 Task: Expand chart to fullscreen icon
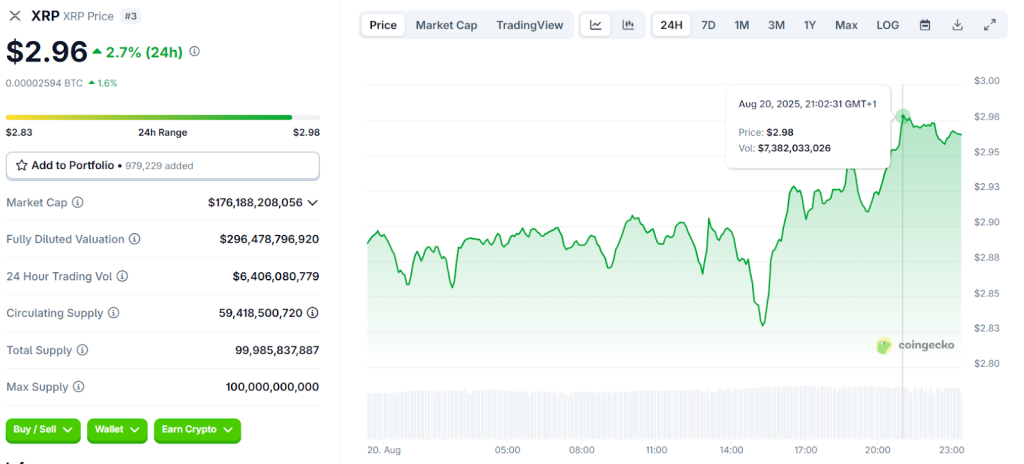pos(990,25)
